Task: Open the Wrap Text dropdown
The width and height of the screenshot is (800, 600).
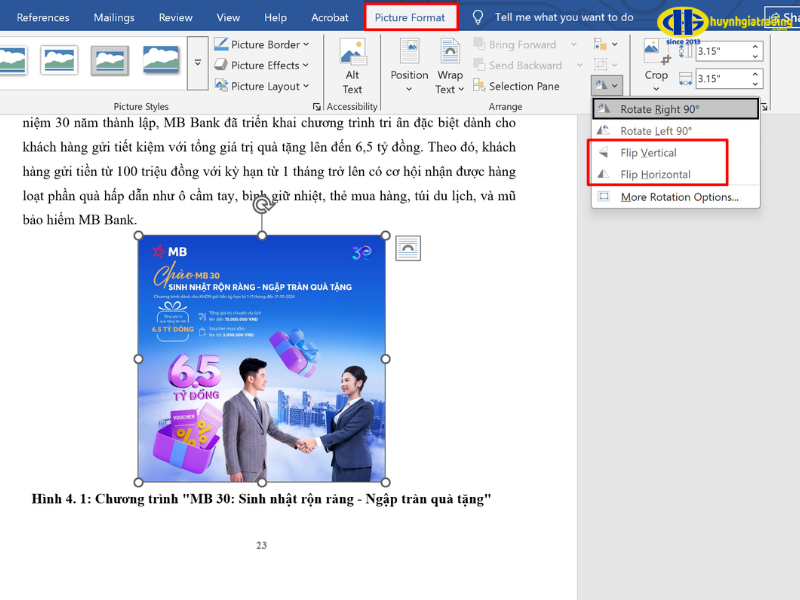Action: 449,67
